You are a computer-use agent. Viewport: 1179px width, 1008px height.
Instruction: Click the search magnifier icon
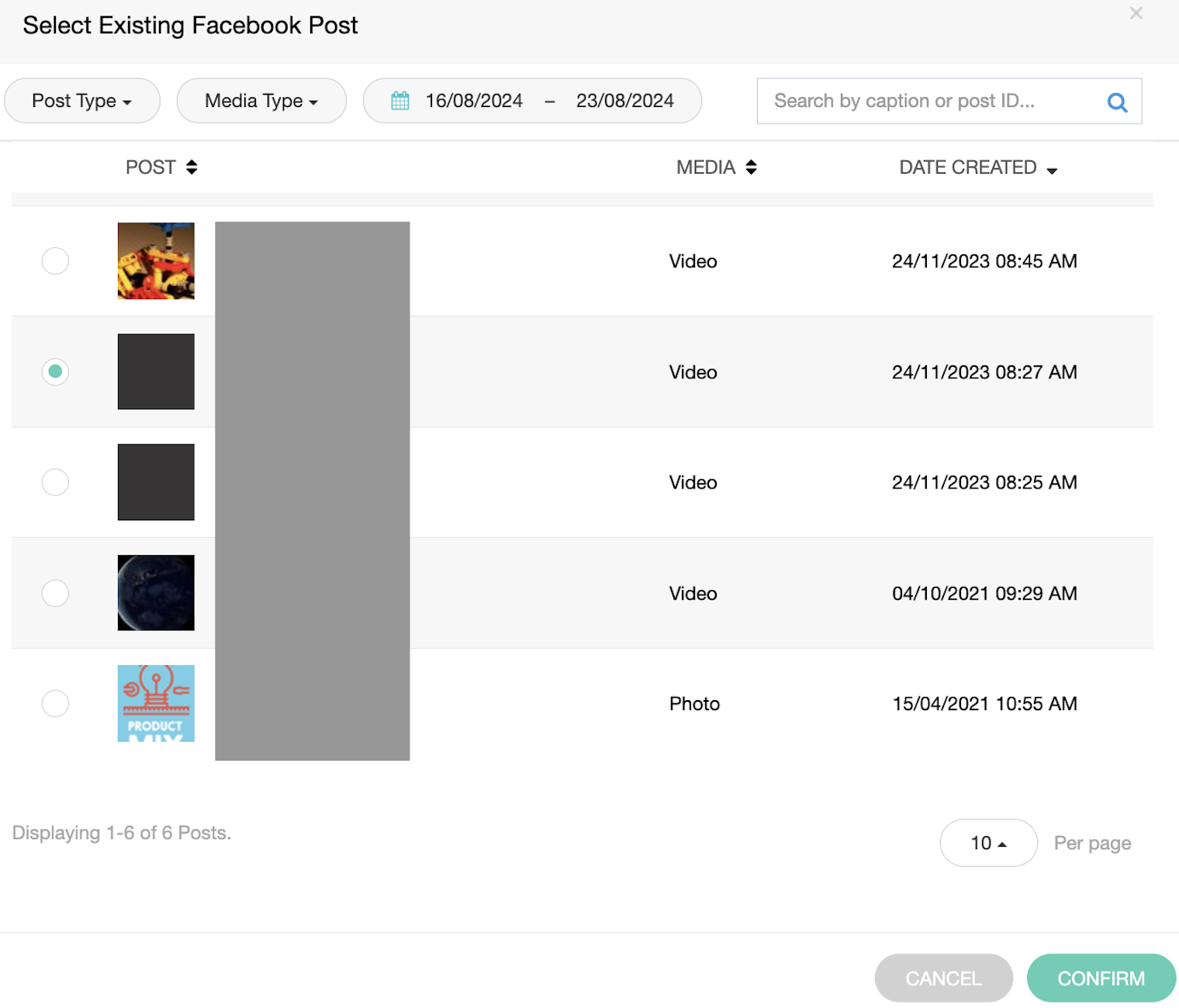[1117, 102]
